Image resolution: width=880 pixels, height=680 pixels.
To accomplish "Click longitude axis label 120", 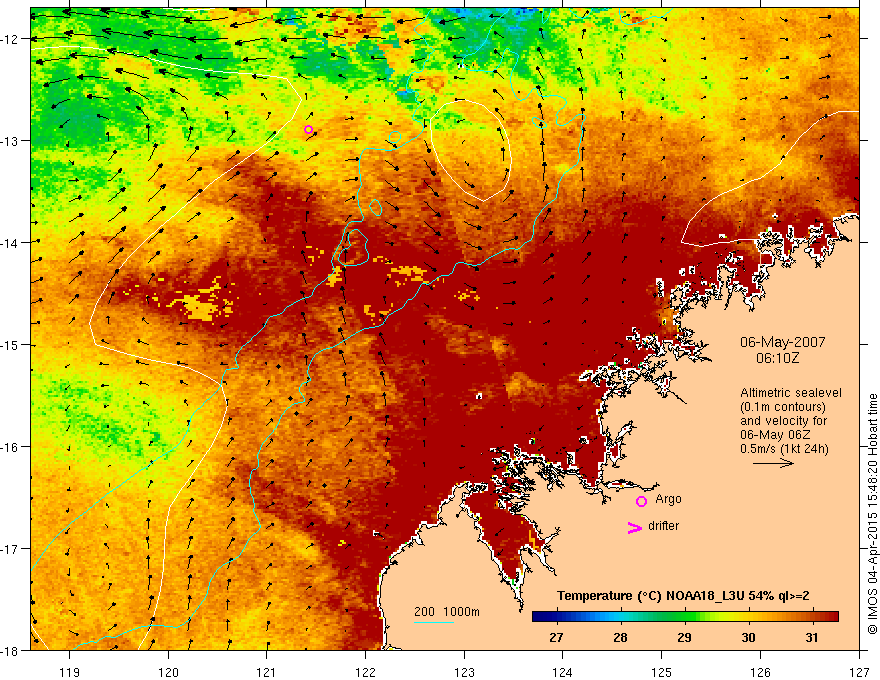I will coord(168,672).
